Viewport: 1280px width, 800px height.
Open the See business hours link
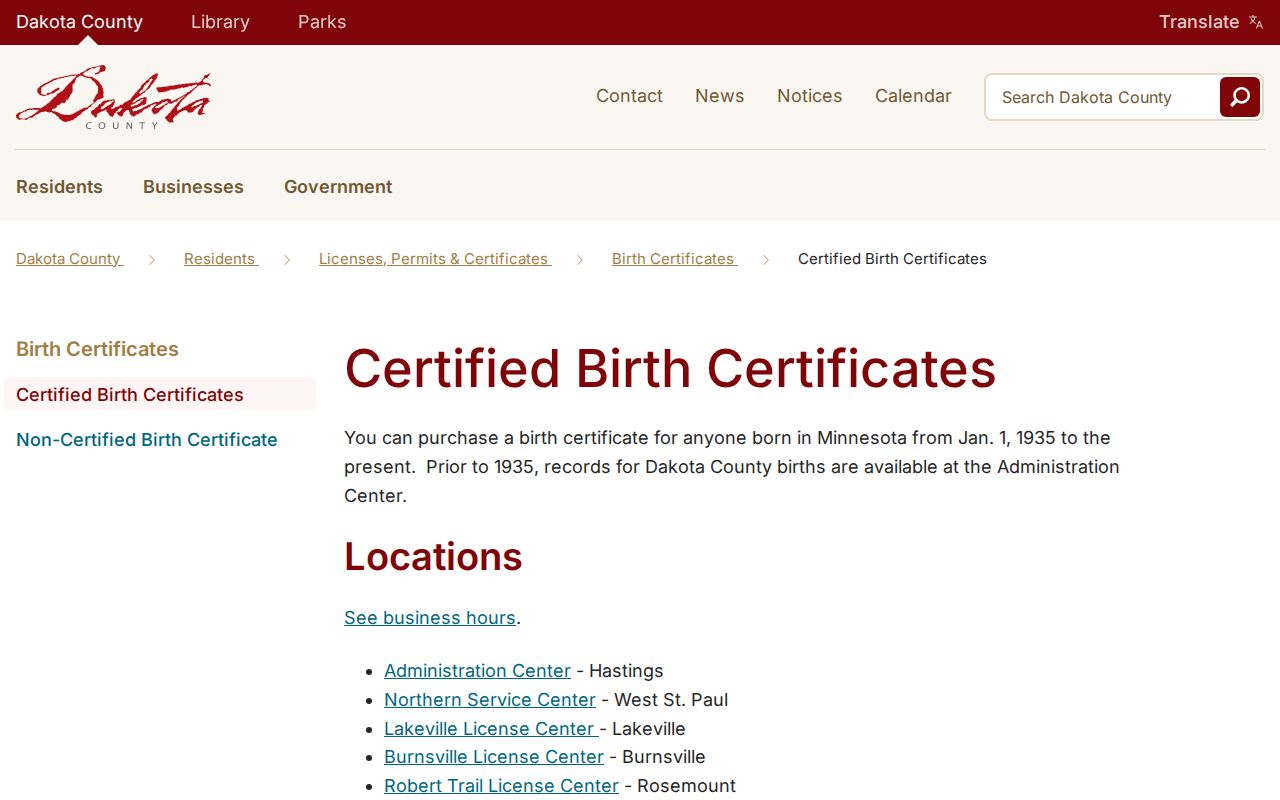[430, 618]
